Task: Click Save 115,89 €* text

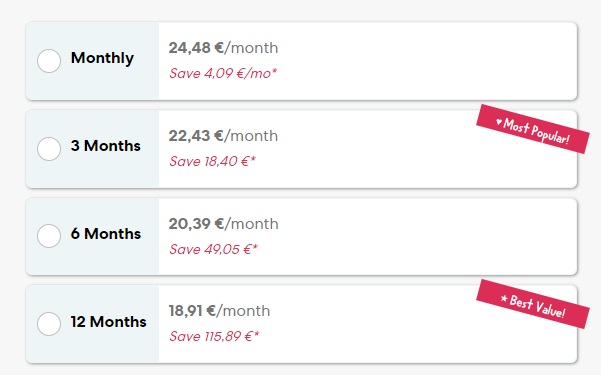Action: 214,336
